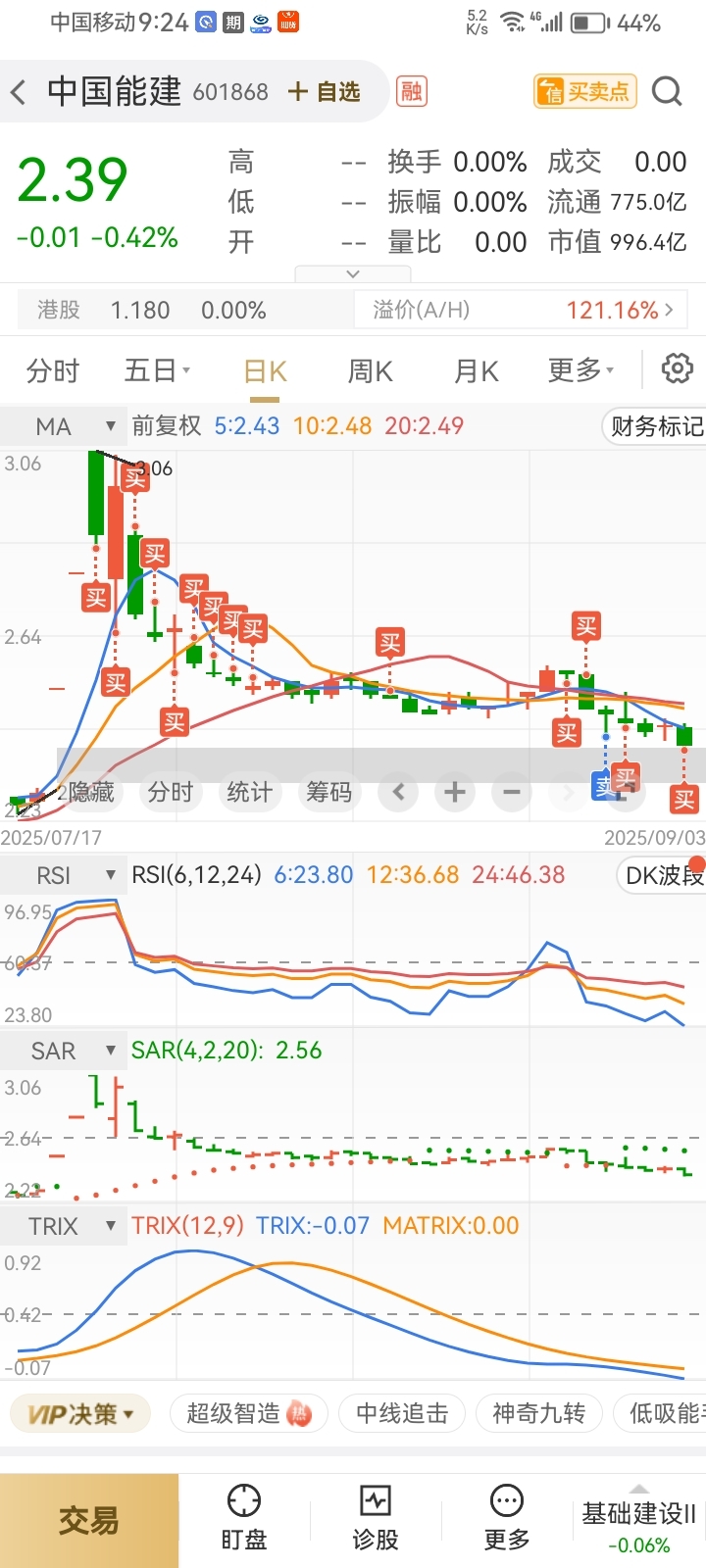Expand VIP决策 menu
The width and height of the screenshot is (706, 1568).
[79, 1414]
